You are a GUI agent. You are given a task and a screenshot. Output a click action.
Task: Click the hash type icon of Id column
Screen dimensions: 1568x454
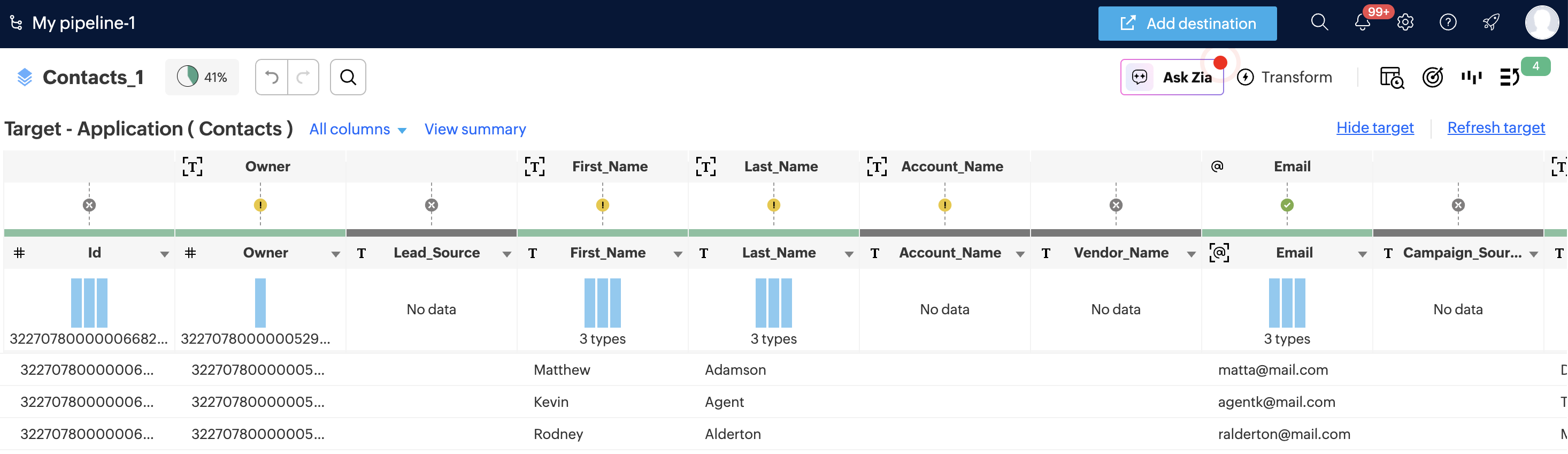19,253
